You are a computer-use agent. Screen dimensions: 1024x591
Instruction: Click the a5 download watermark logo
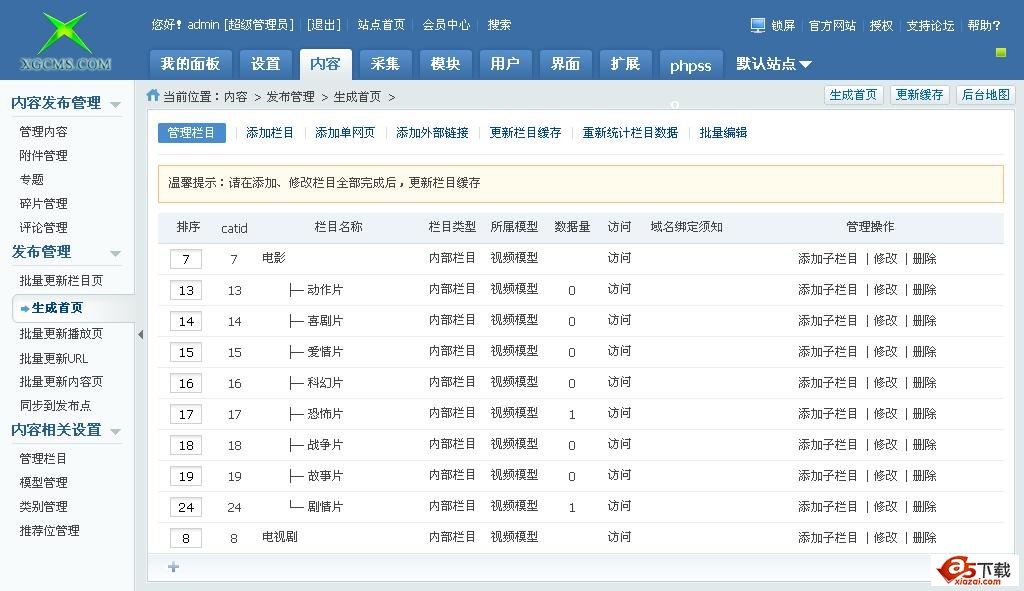(x=974, y=570)
